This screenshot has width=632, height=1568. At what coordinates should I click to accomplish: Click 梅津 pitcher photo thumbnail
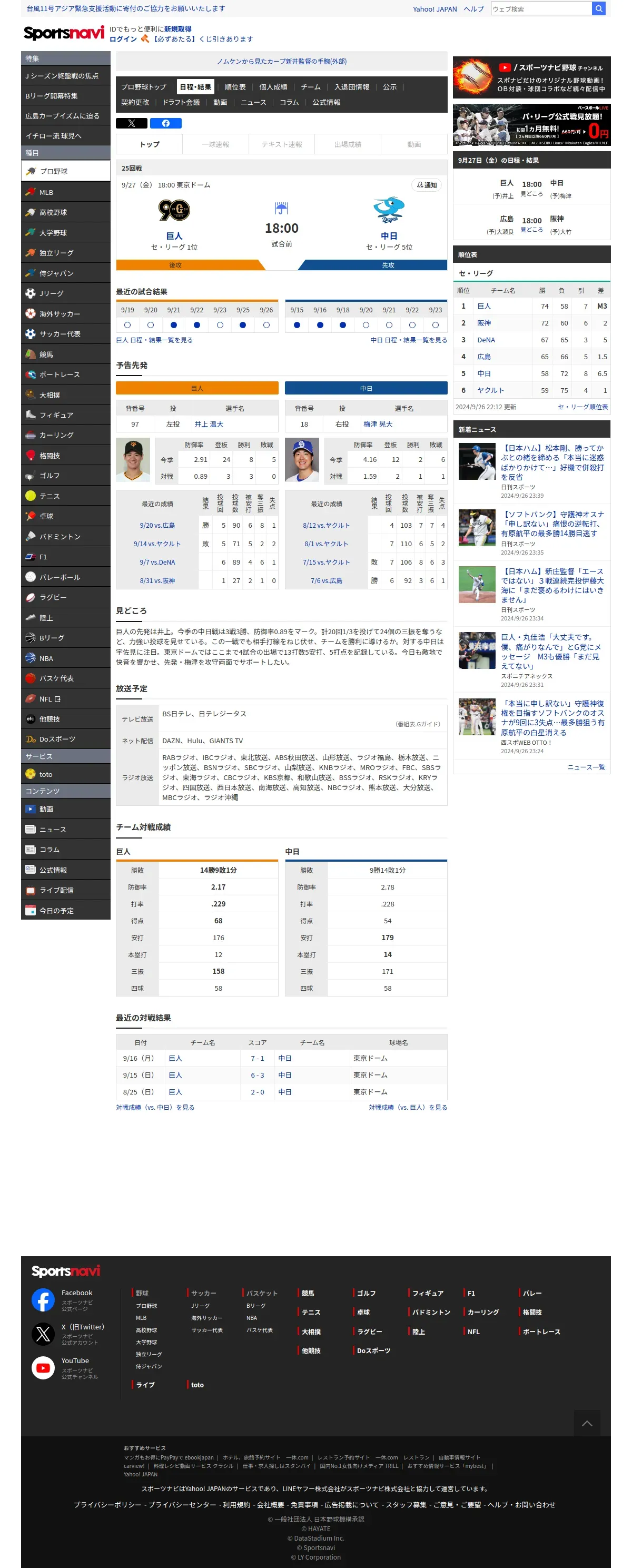pyautogui.click(x=302, y=460)
